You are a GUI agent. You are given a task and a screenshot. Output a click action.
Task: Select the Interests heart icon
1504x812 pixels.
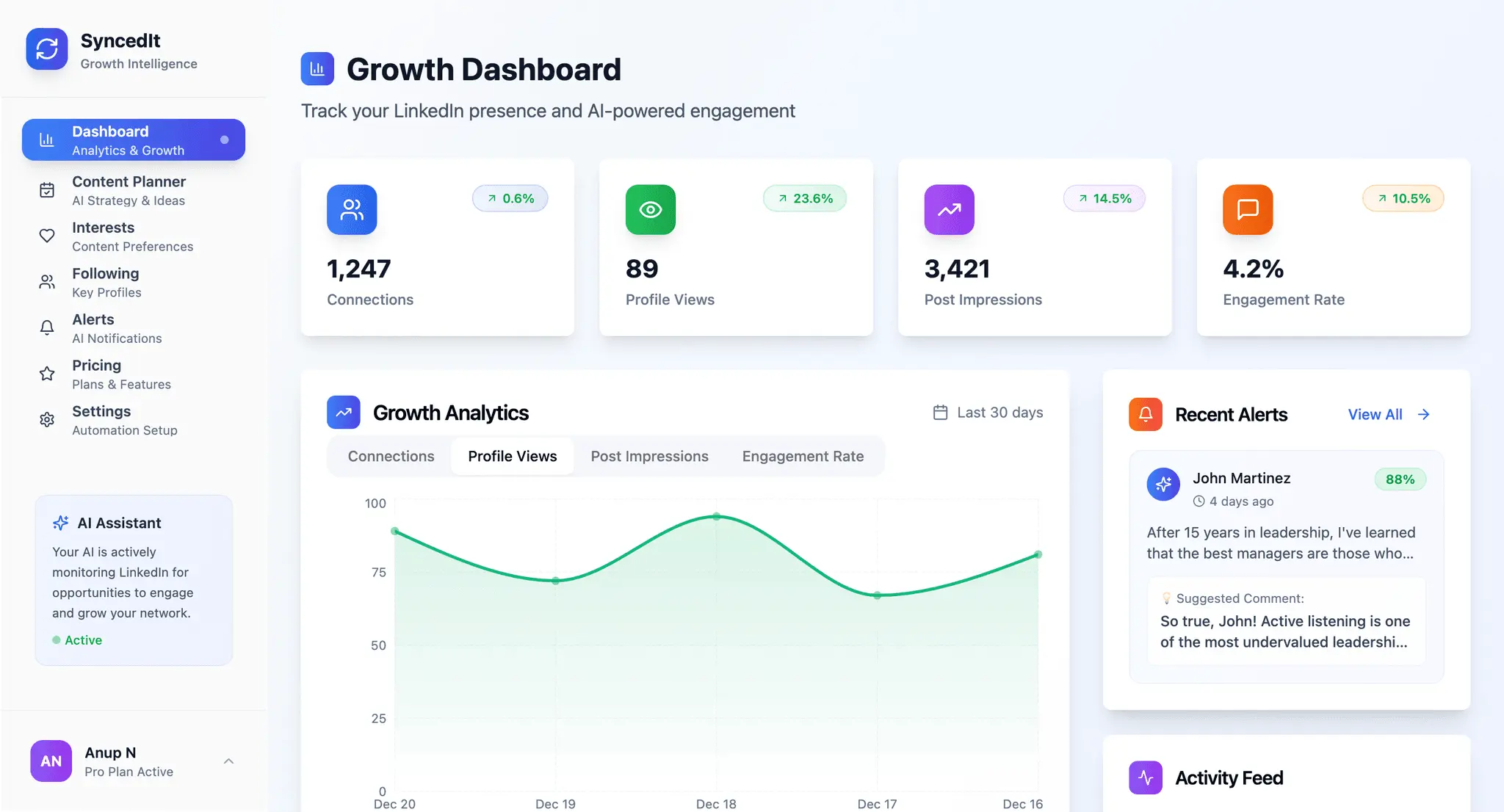coord(47,236)
